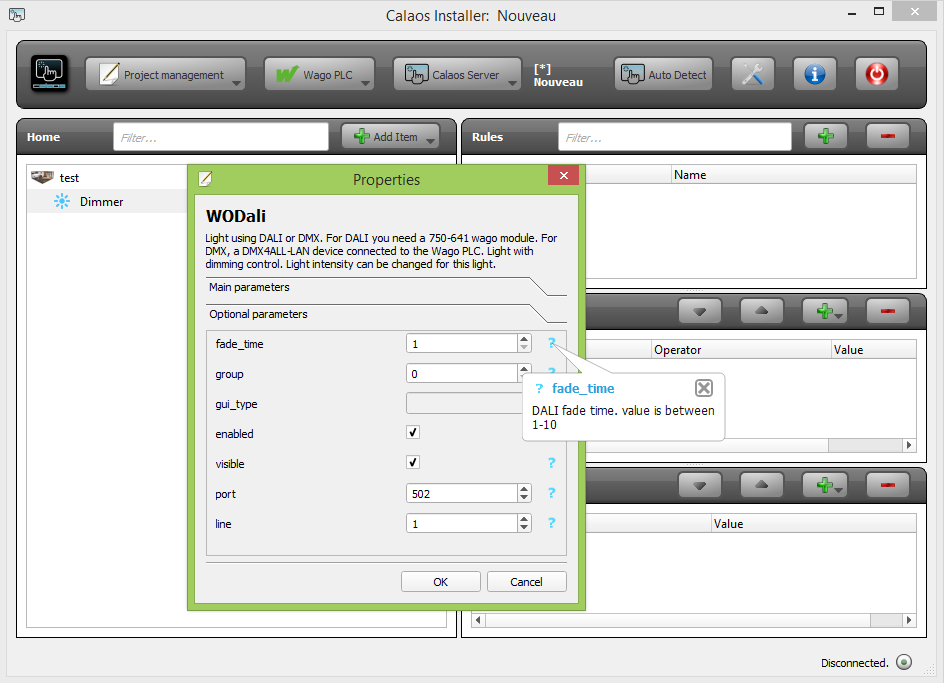Increase the line value with up arrow
Screen dimensions: 944x683
pos(524,519)
